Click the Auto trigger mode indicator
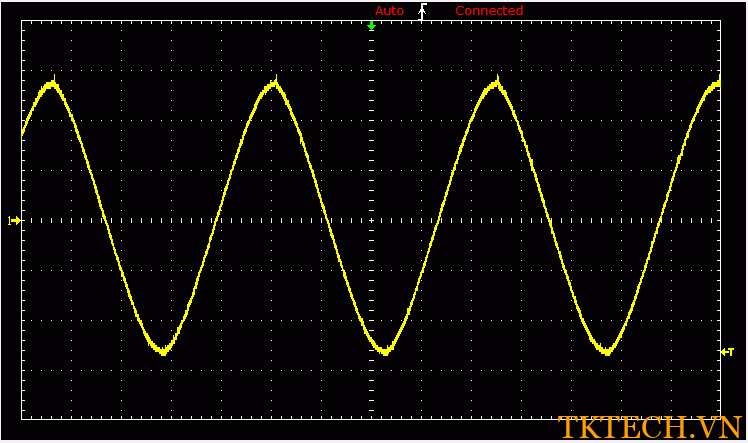748x443 pixels. click(389, 11)
